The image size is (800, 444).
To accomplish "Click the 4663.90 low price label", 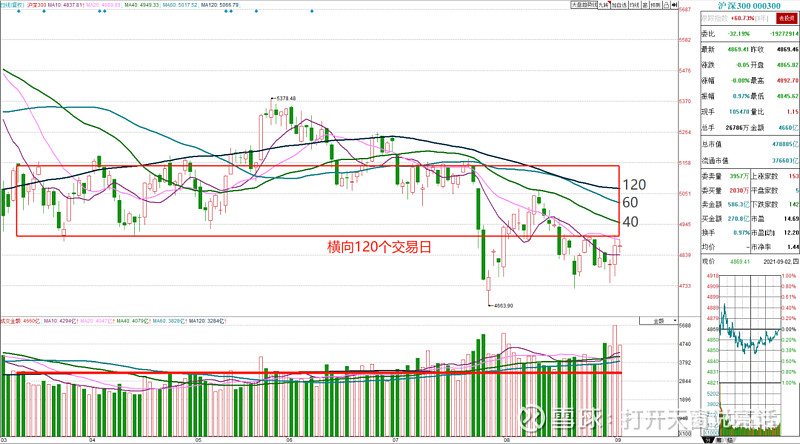I will pyautogui.click(x=502, y=306).
